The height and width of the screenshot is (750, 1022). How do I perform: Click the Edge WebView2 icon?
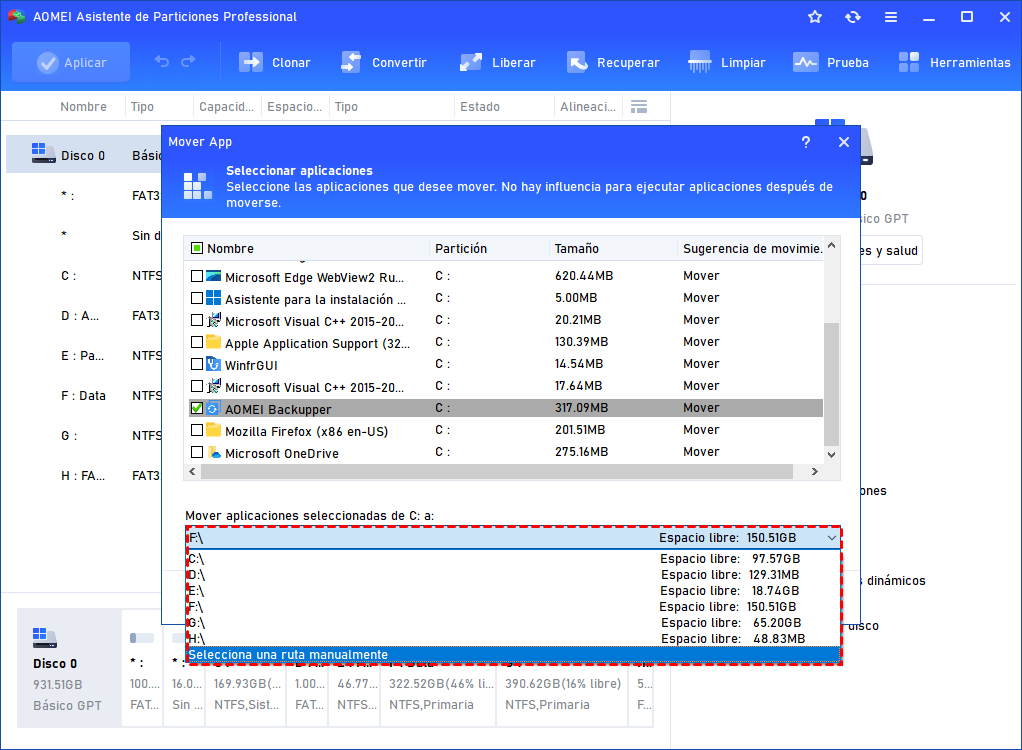[x=213, y=276]
